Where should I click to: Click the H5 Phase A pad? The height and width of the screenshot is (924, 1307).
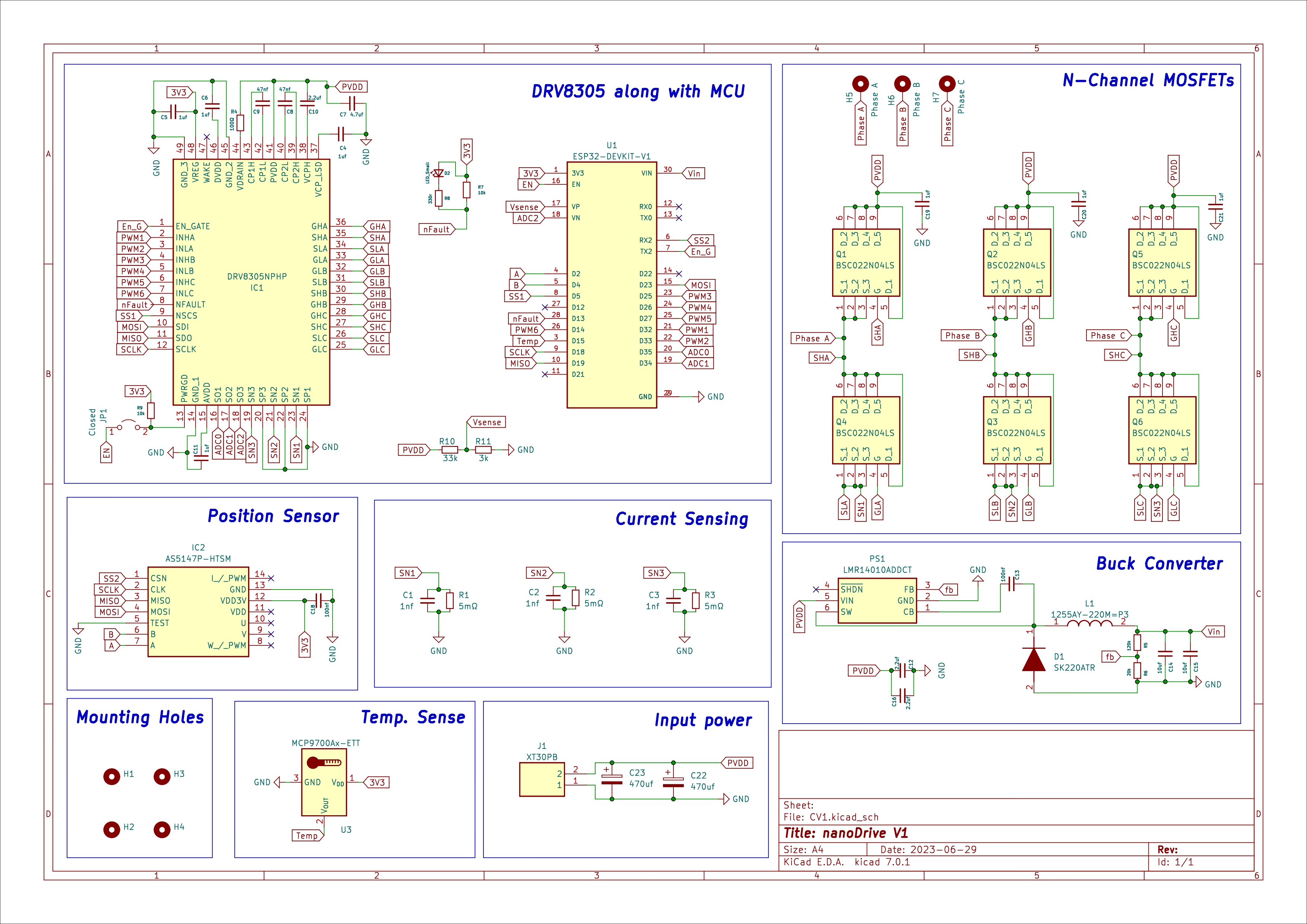coord(860,84)
